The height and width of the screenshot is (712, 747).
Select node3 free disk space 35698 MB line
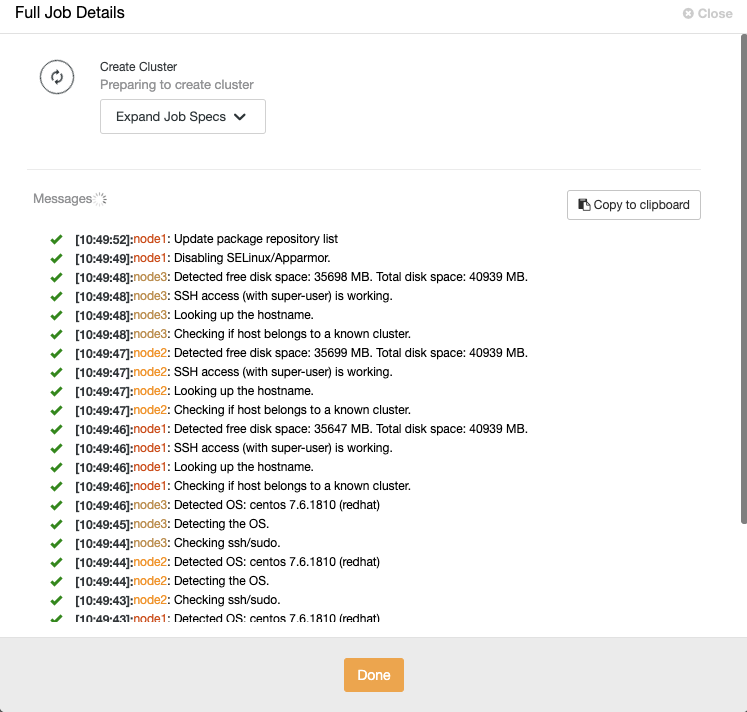[x=301, y=277]
